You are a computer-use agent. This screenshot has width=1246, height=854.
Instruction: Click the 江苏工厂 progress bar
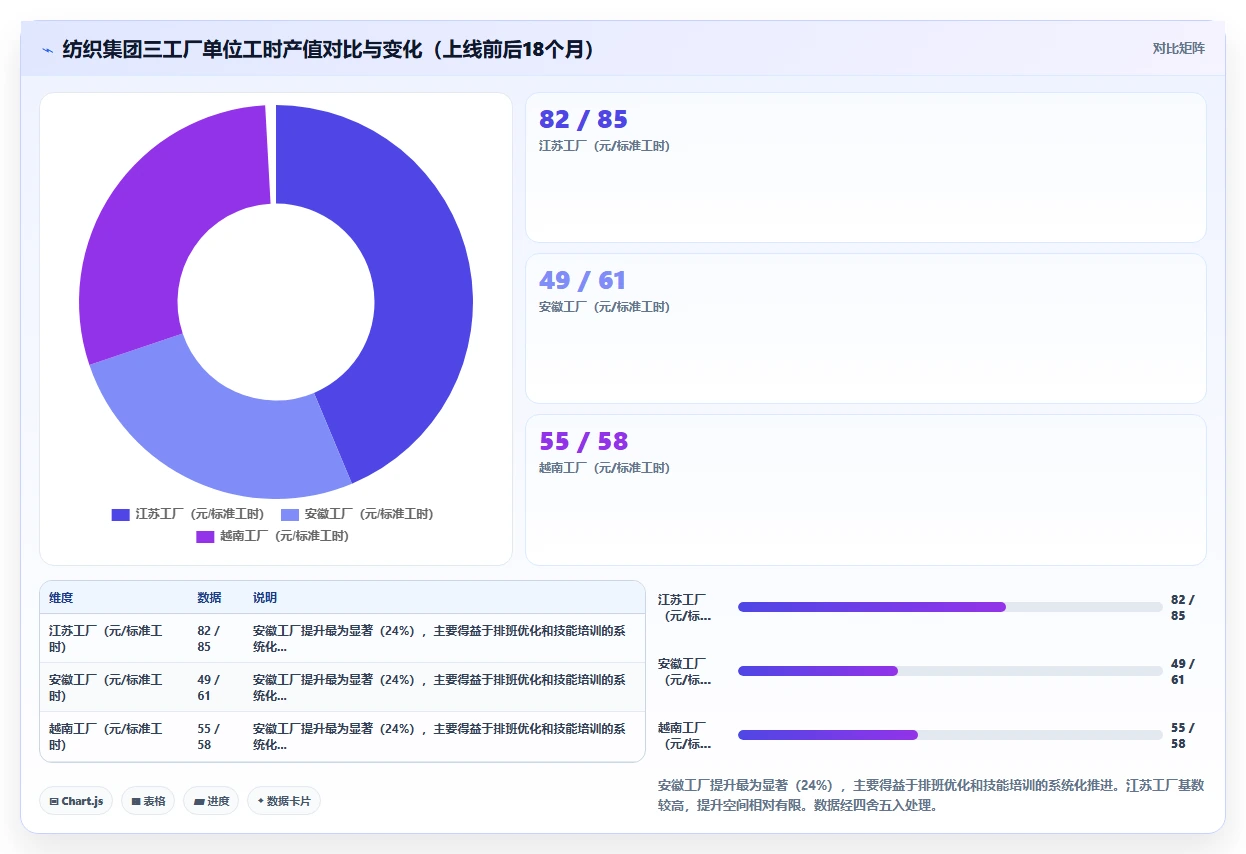tap(950, 607)
